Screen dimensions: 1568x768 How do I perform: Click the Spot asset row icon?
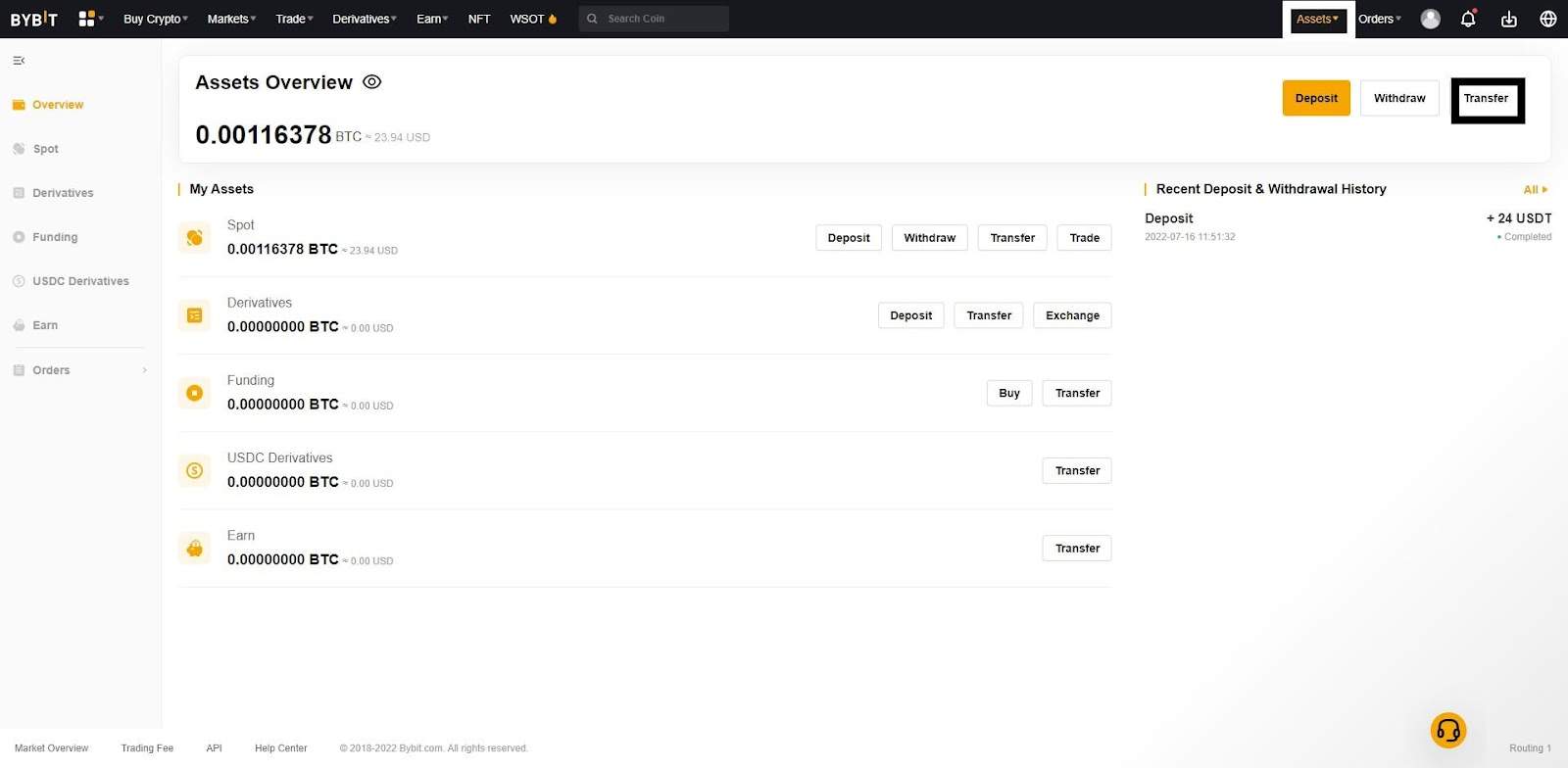point(194,237)
